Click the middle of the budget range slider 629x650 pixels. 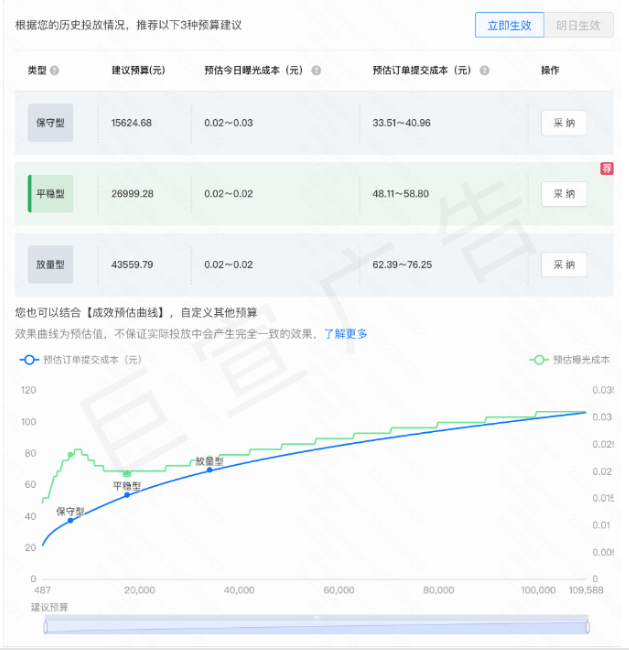click(316, 625)
